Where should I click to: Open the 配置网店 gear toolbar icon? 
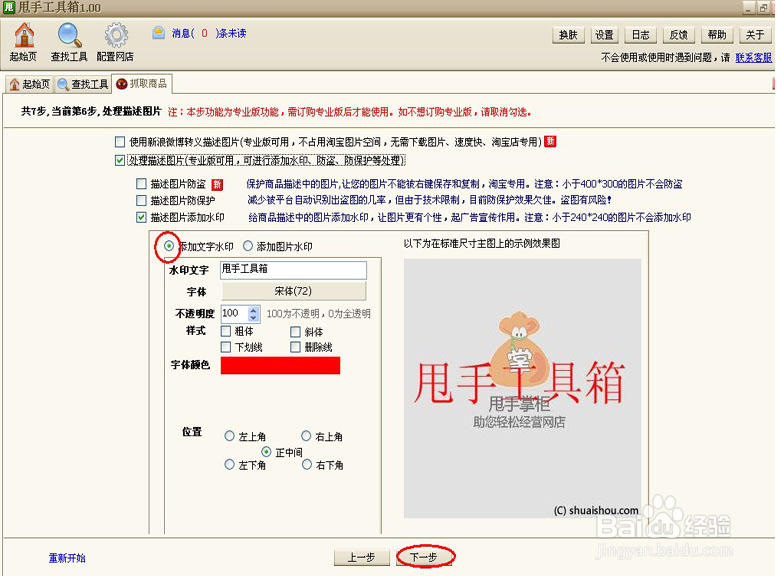click(x=115, y=43)
